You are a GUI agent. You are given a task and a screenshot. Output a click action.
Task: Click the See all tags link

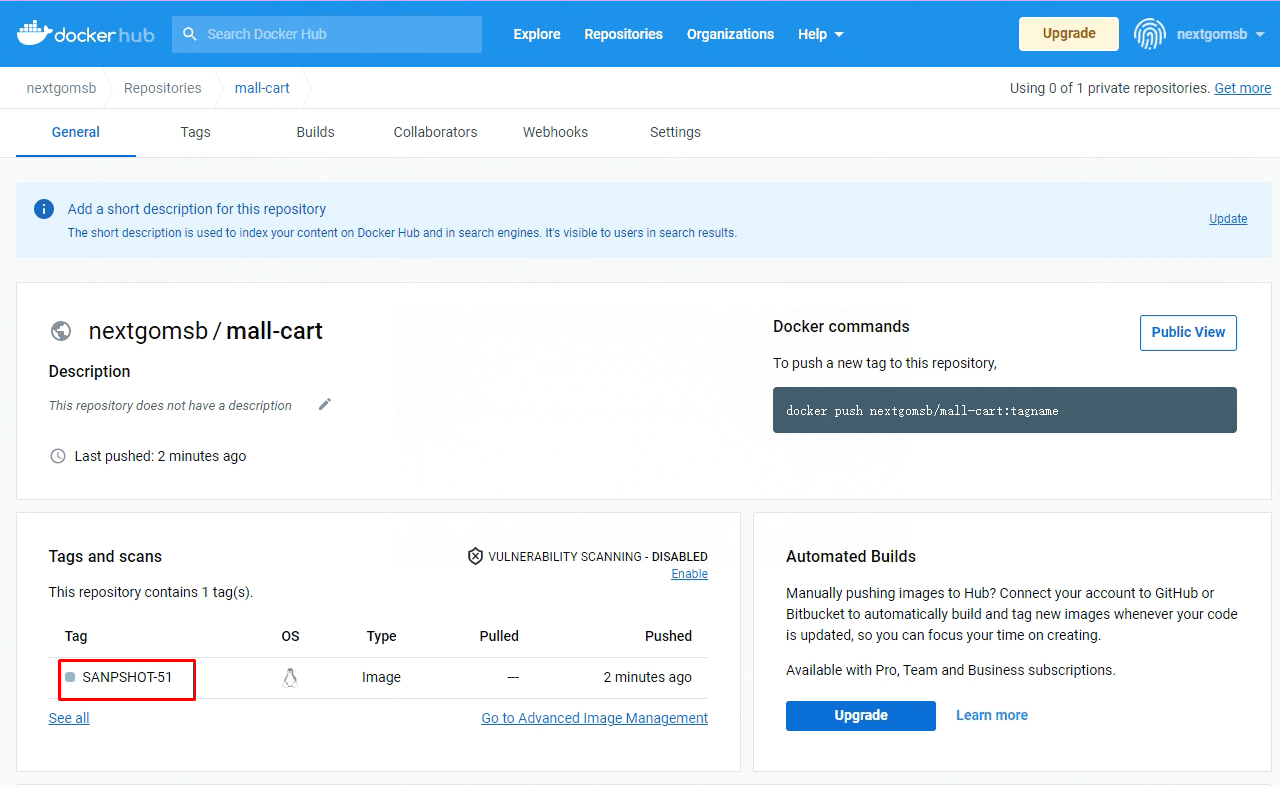pyautogui.click(x=69, y=718)
